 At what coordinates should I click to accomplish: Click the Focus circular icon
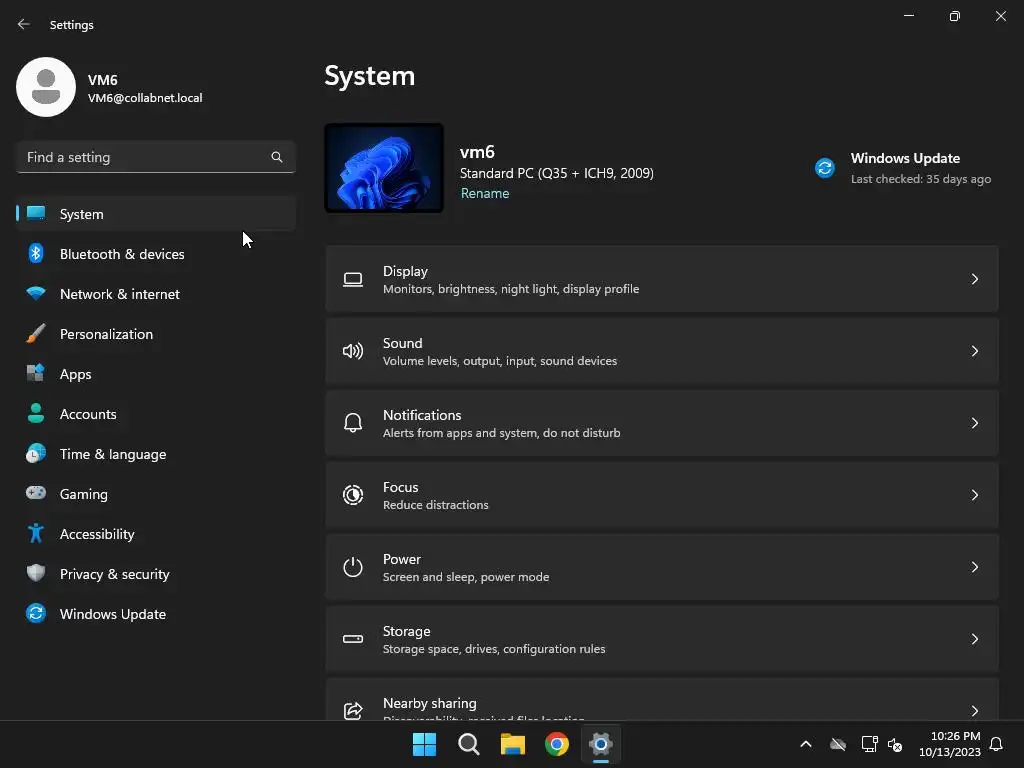click(x=353, y=495)
